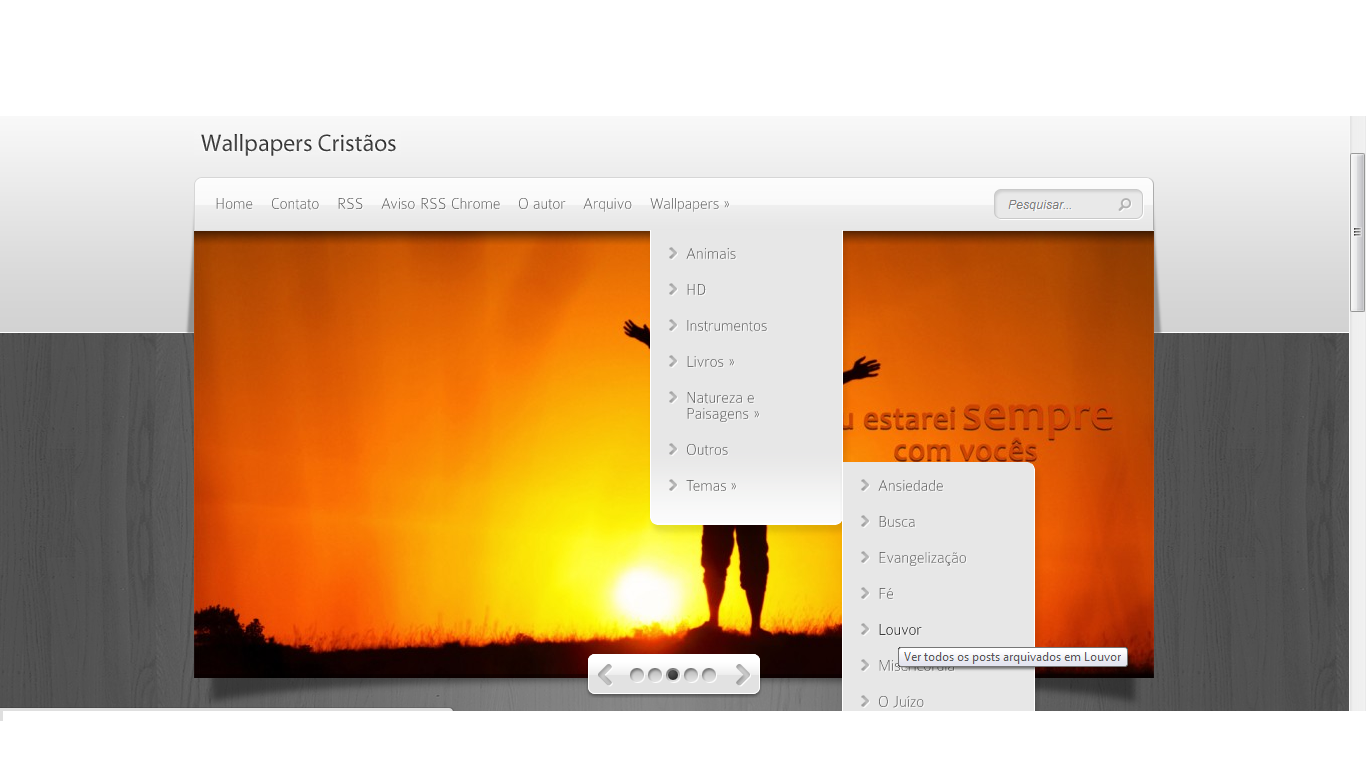The width and height of the screenshot is (1366, 770).
Task: Click chevron icon beside HD
Action: [x=673, y=289]
